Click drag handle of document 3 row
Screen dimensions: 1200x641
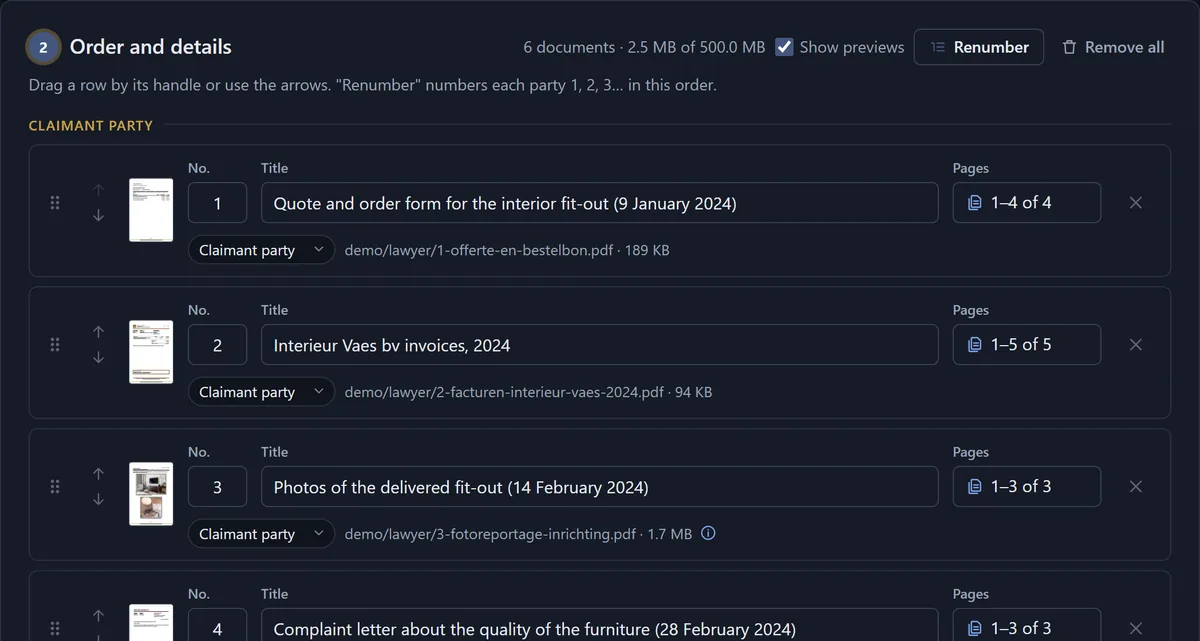click(55, 487)
